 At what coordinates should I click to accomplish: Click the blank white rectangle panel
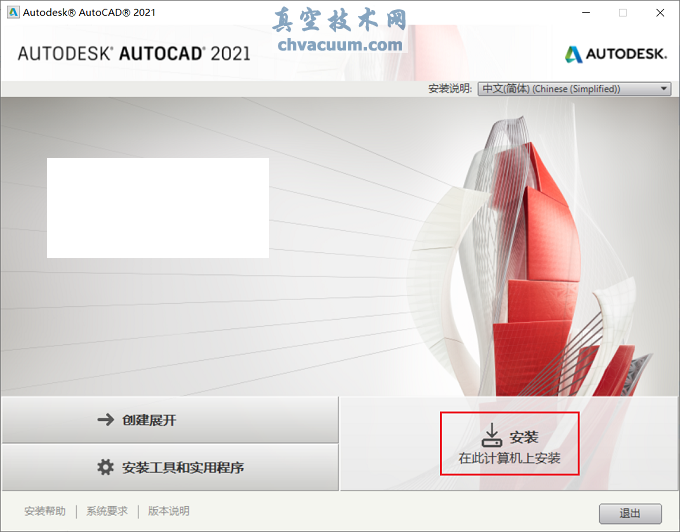click(158, 208)
